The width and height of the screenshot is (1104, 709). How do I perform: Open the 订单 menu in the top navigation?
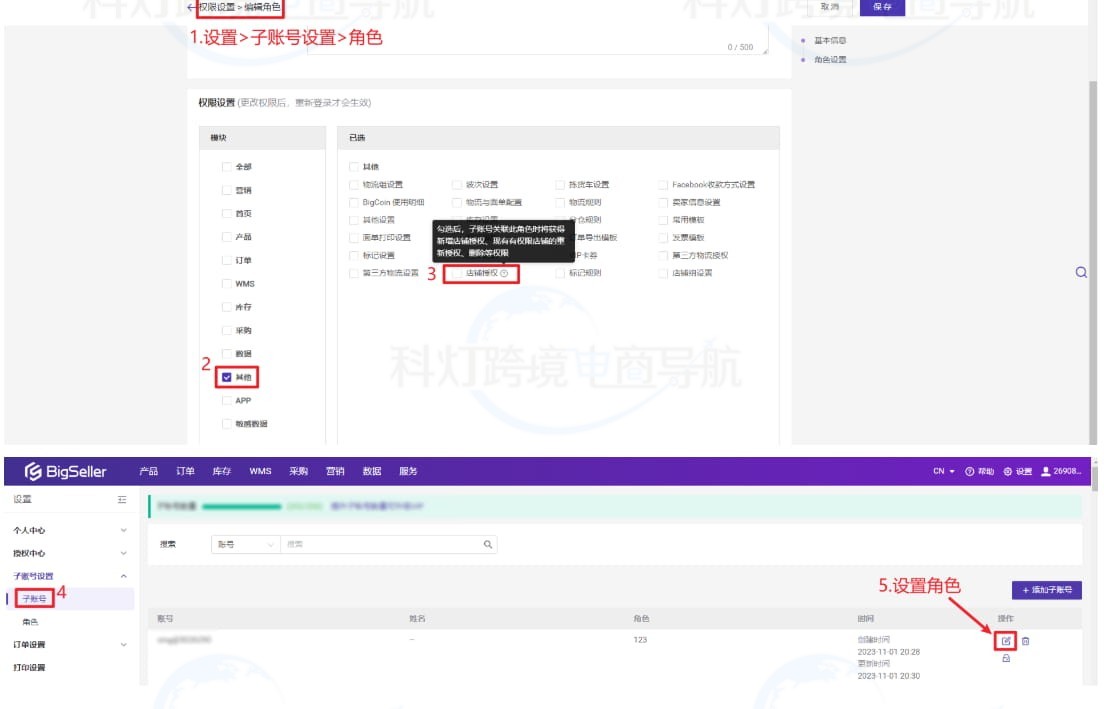tap(185, 472)
